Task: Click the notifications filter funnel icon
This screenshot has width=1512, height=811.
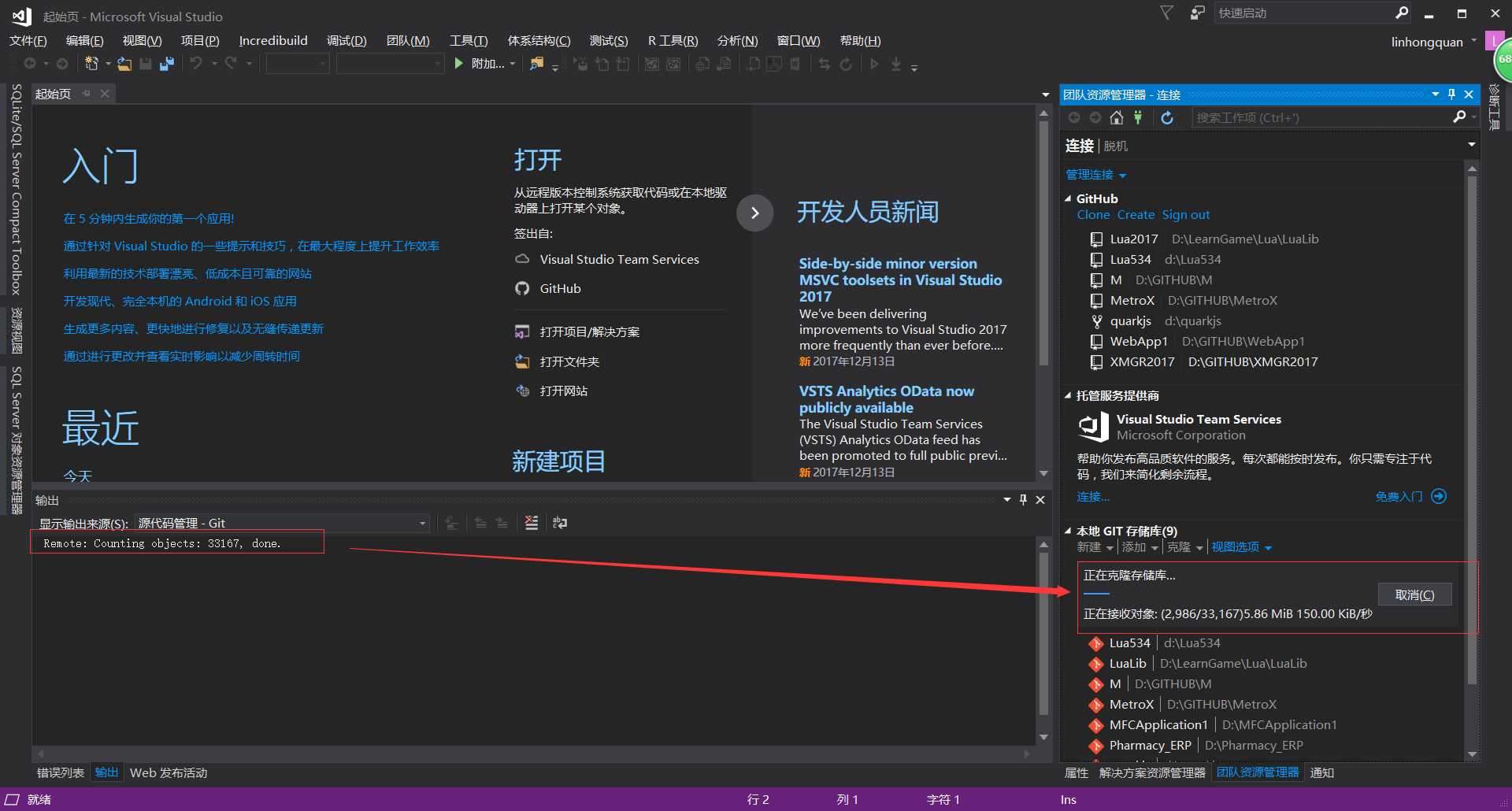Action: coord(1167,13)
